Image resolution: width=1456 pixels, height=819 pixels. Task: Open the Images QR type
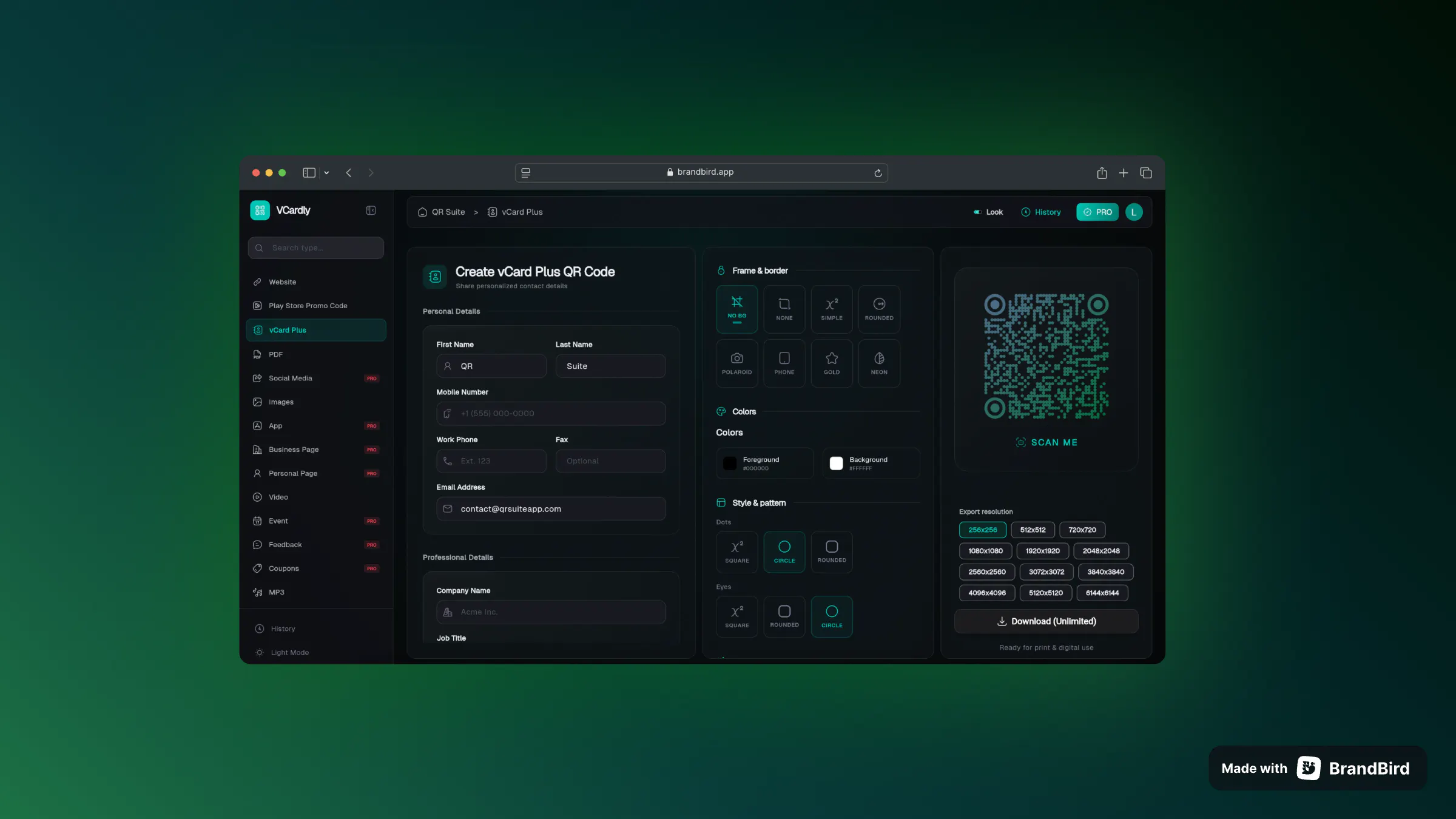coord(316,402)
